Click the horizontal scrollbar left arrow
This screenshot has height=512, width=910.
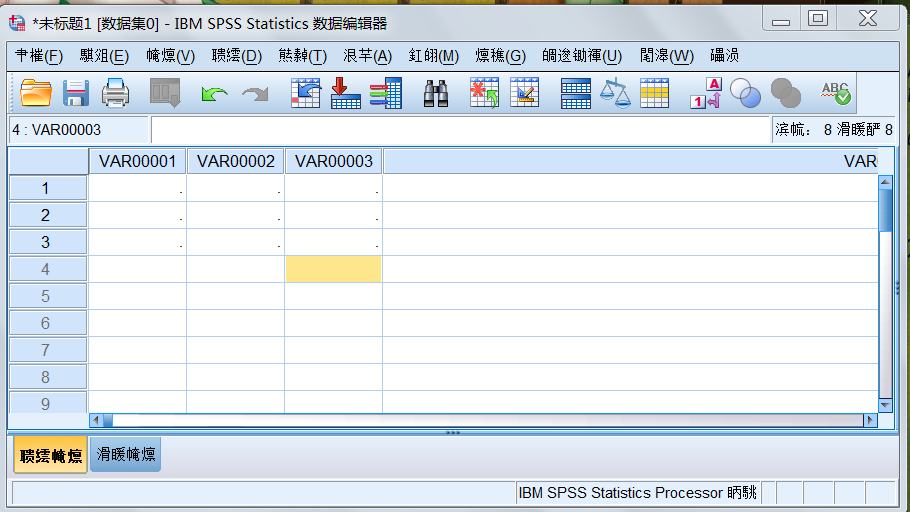(x=96, y=420)
